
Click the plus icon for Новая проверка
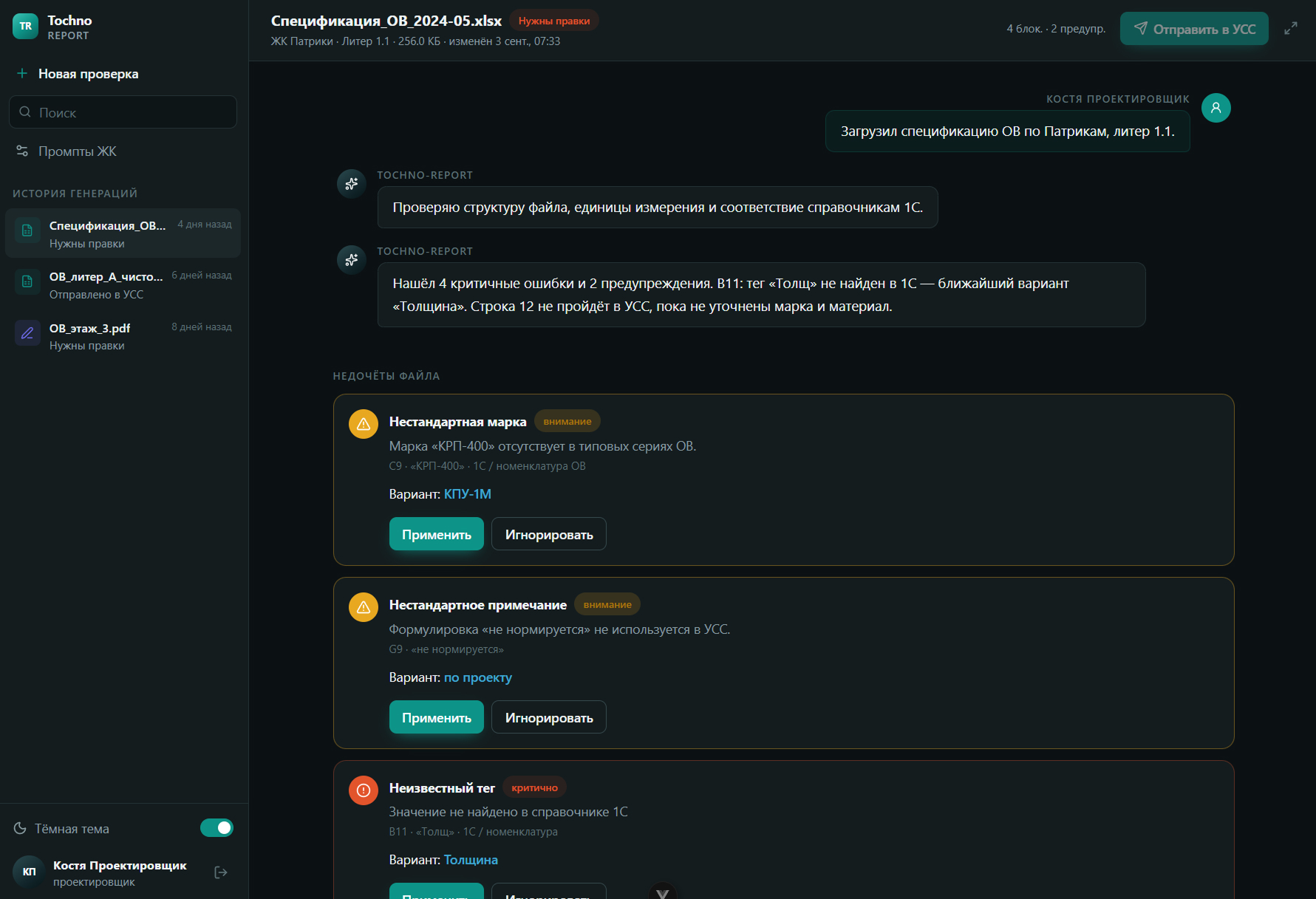22,73
